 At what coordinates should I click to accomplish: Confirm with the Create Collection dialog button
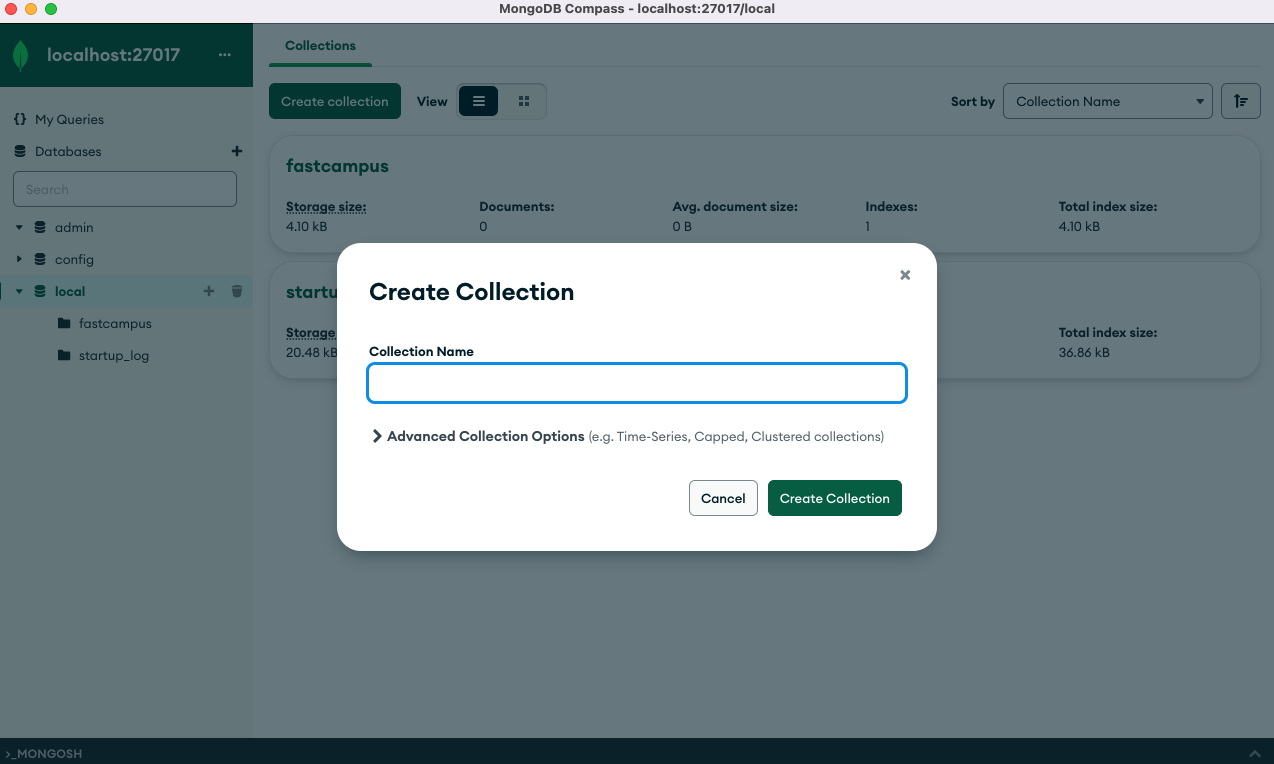coord(835,498)
